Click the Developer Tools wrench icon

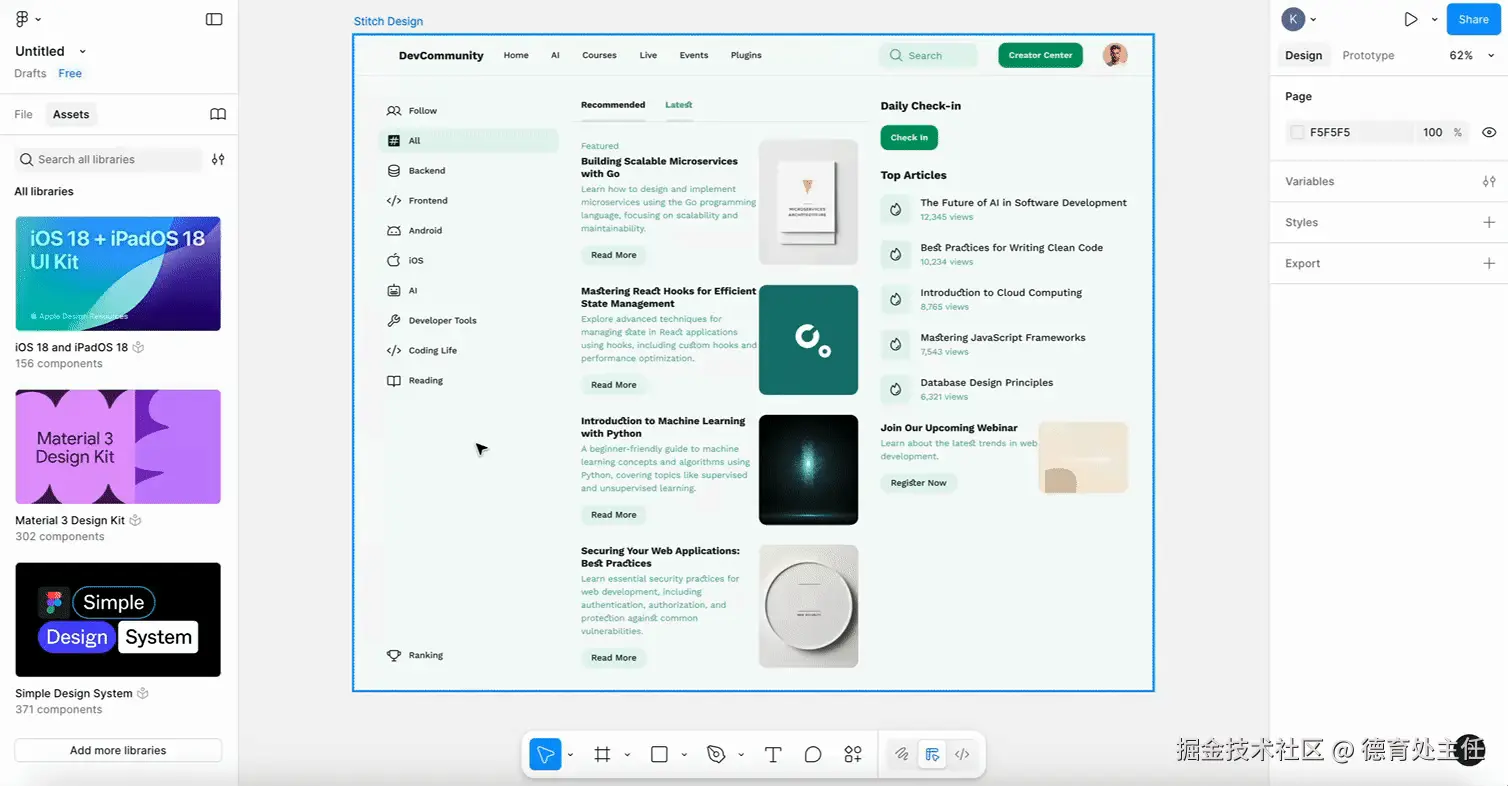pos(394,321)
